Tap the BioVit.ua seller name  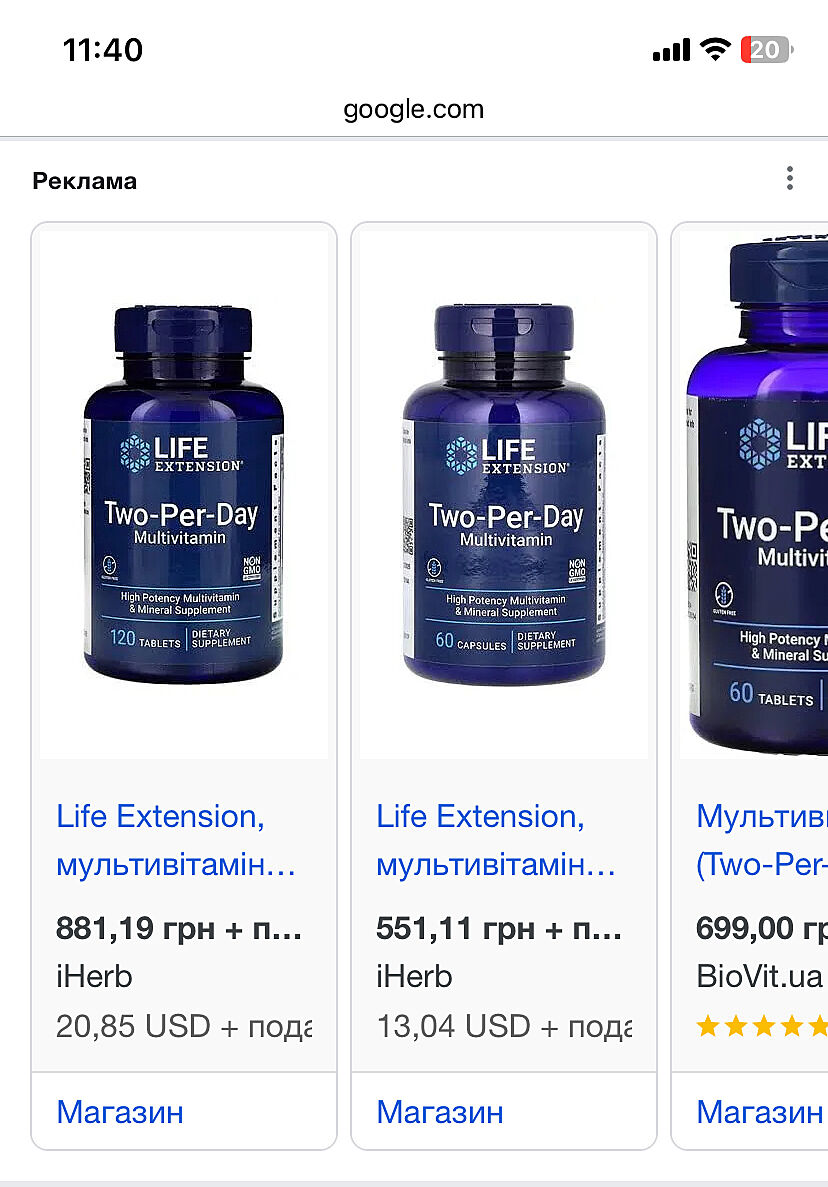759,977
